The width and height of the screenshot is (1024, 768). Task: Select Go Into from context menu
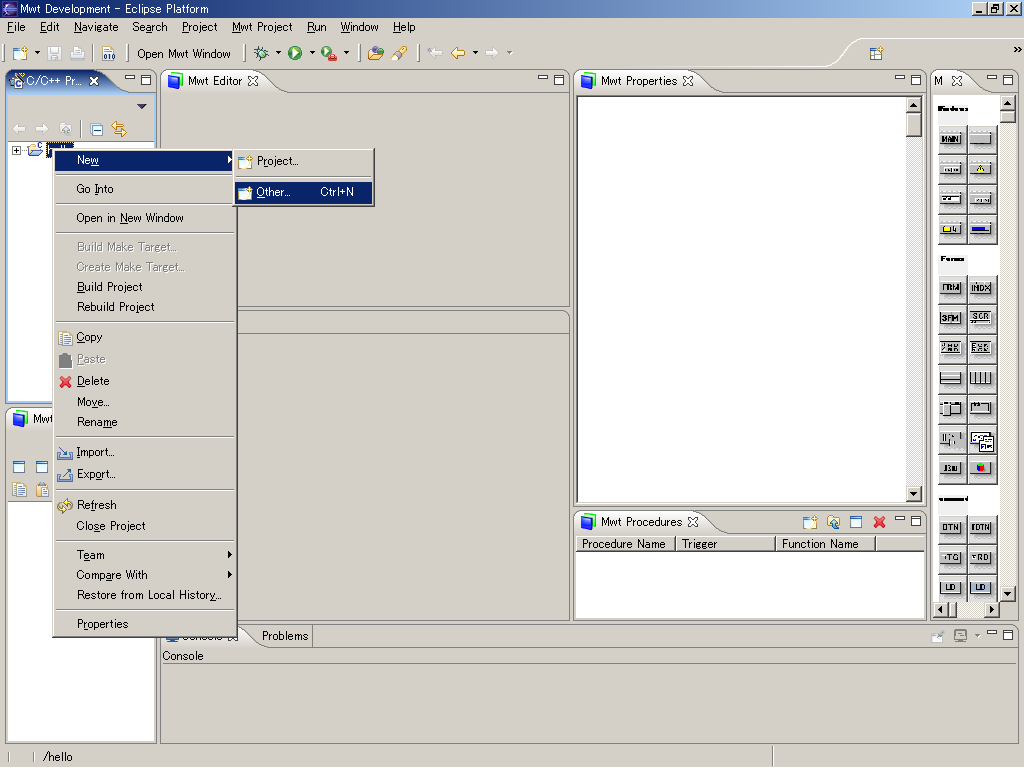click(144, 189)
